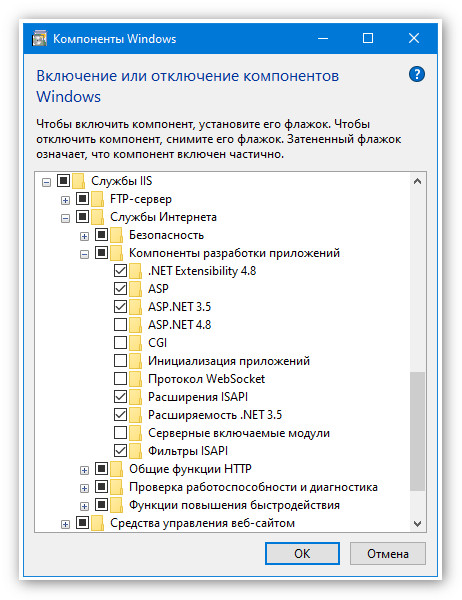Select the Службы IIS tree label
Screen dimensions: 462x600
[x=121, y=181]
